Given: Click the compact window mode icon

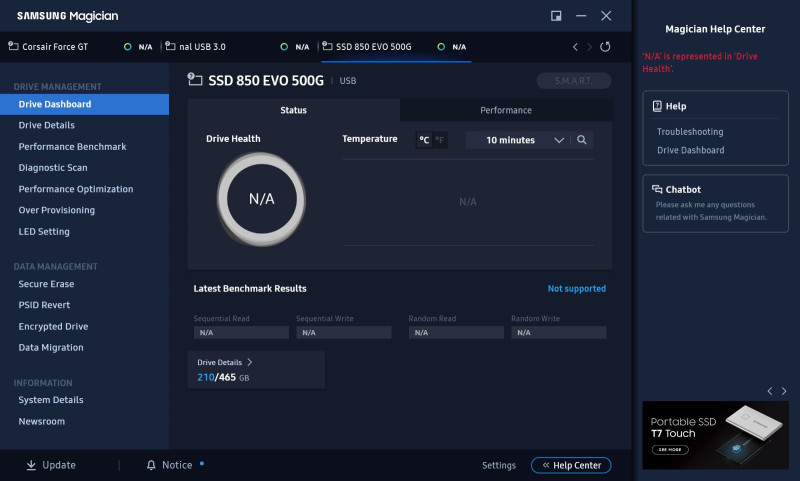Looking at the screenshot, I should tap(556, 16).
